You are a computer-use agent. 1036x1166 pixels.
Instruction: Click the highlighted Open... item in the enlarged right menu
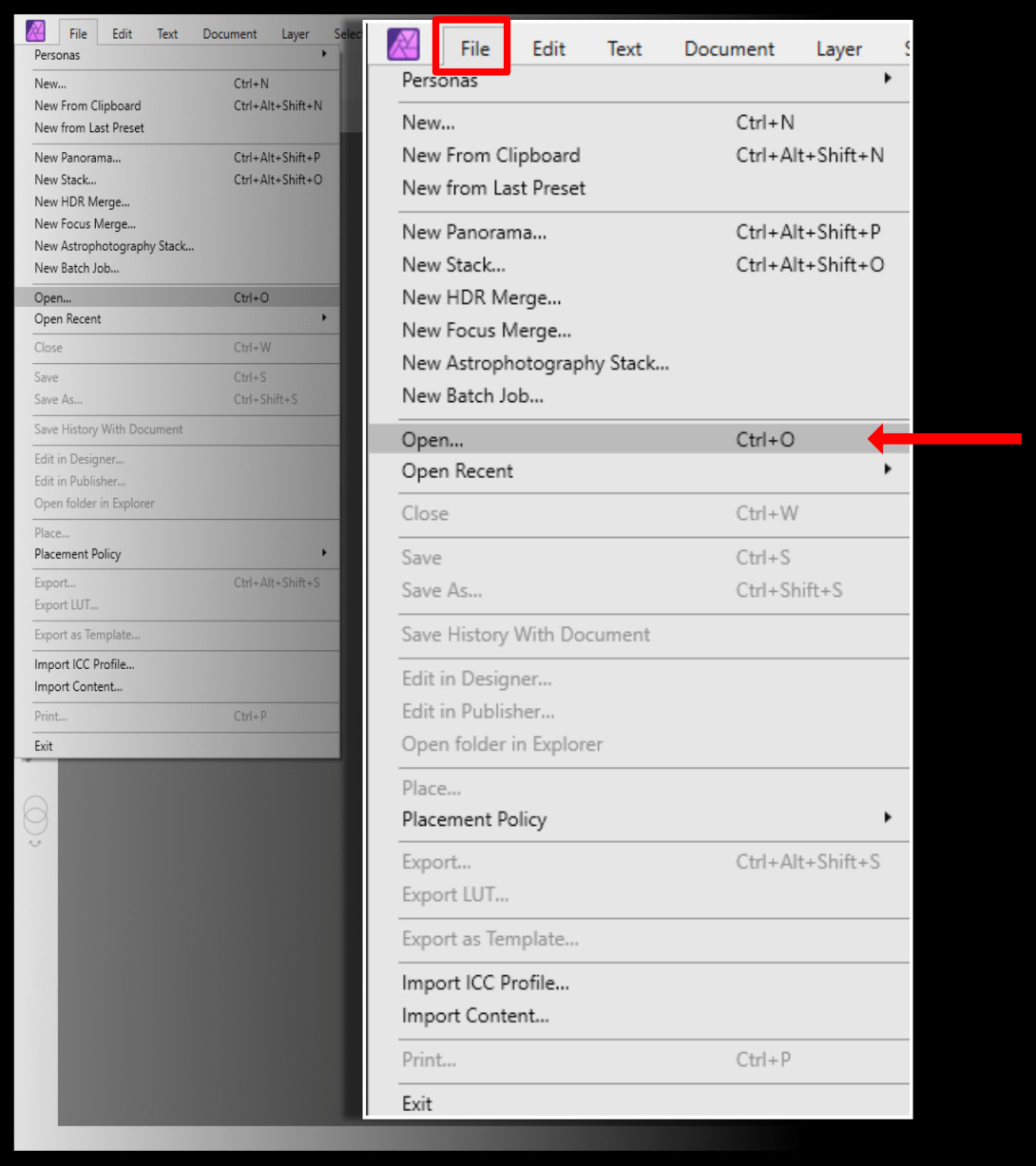[x=638, y=440]
